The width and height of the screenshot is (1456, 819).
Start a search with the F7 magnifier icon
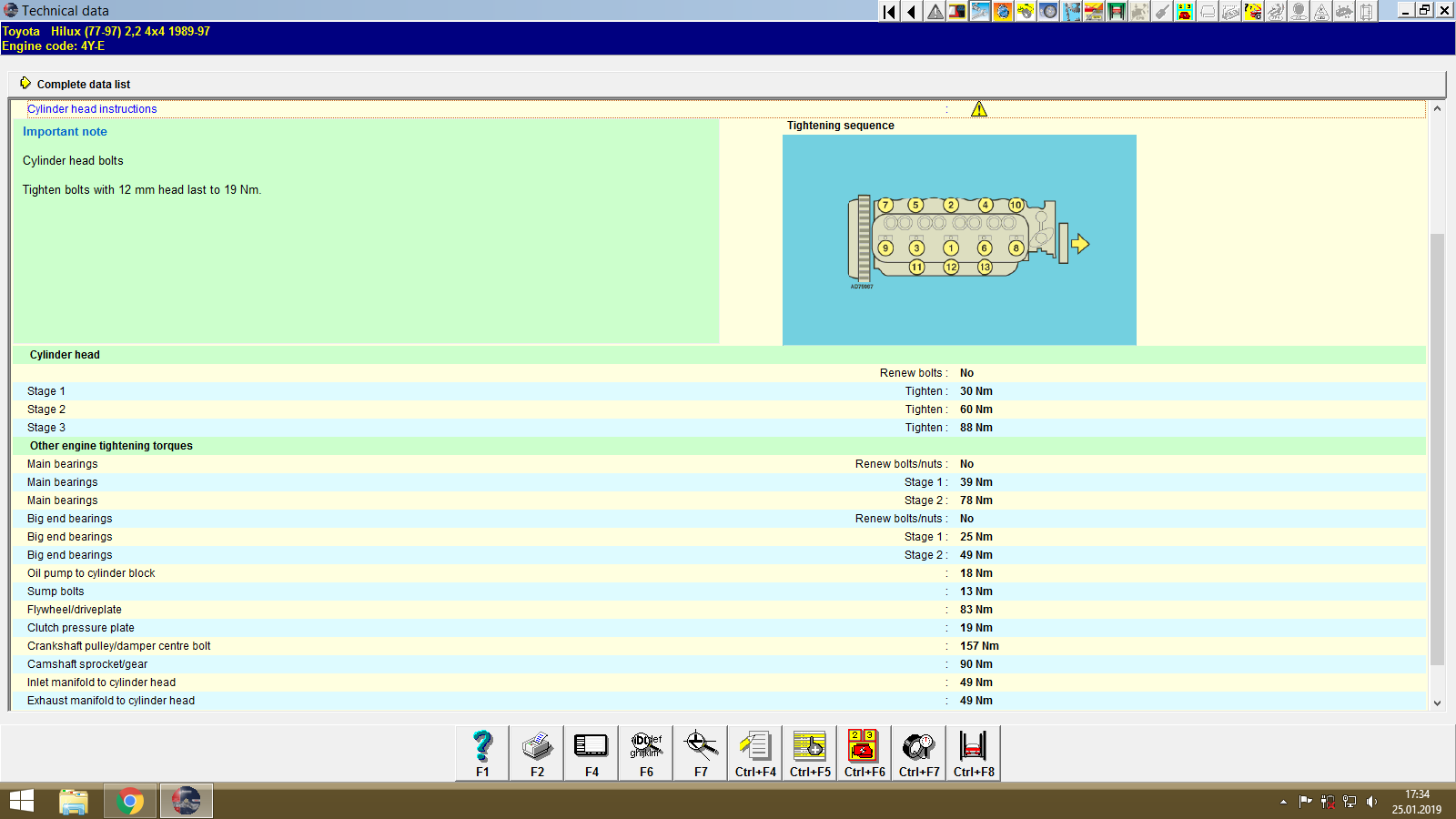[700, 753]
